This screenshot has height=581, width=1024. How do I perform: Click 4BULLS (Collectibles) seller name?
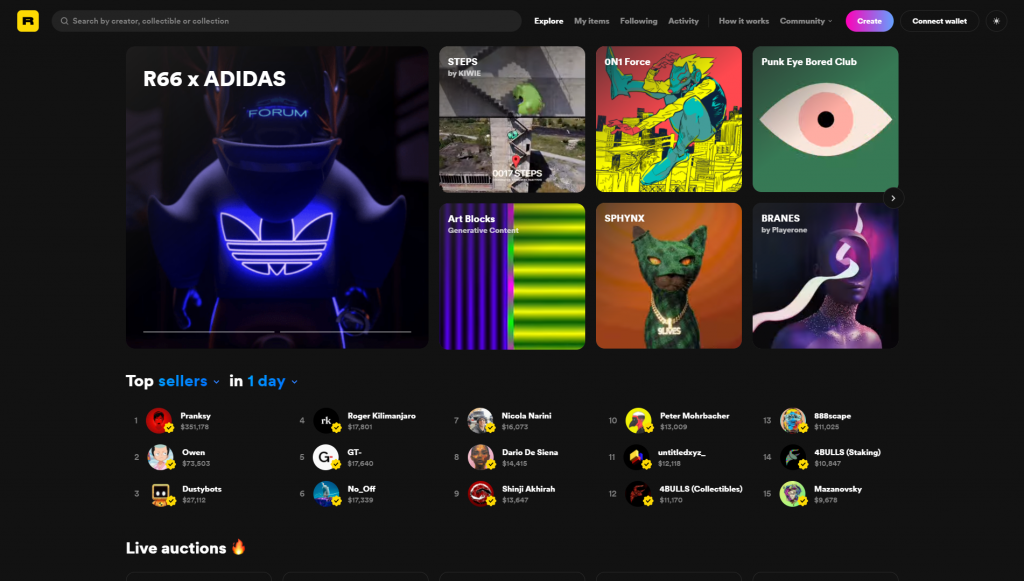click(x=701, y=489)
